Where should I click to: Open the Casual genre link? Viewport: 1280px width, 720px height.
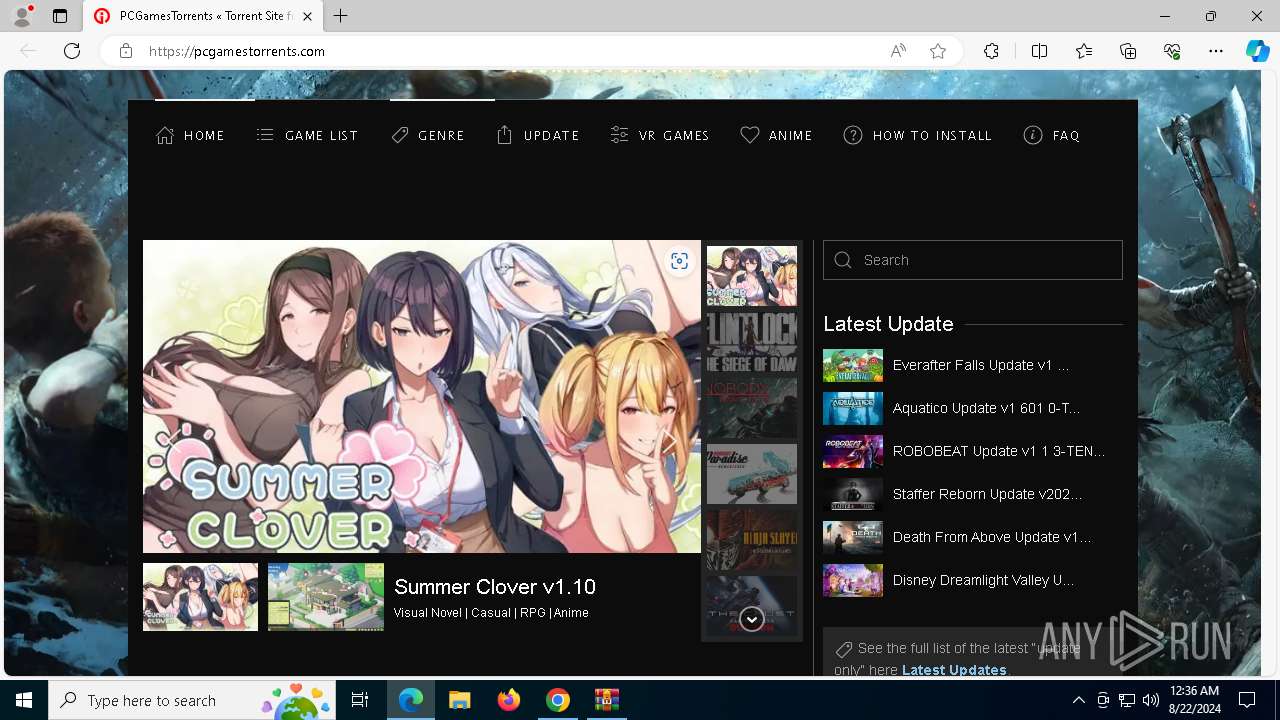pos(491,613)
